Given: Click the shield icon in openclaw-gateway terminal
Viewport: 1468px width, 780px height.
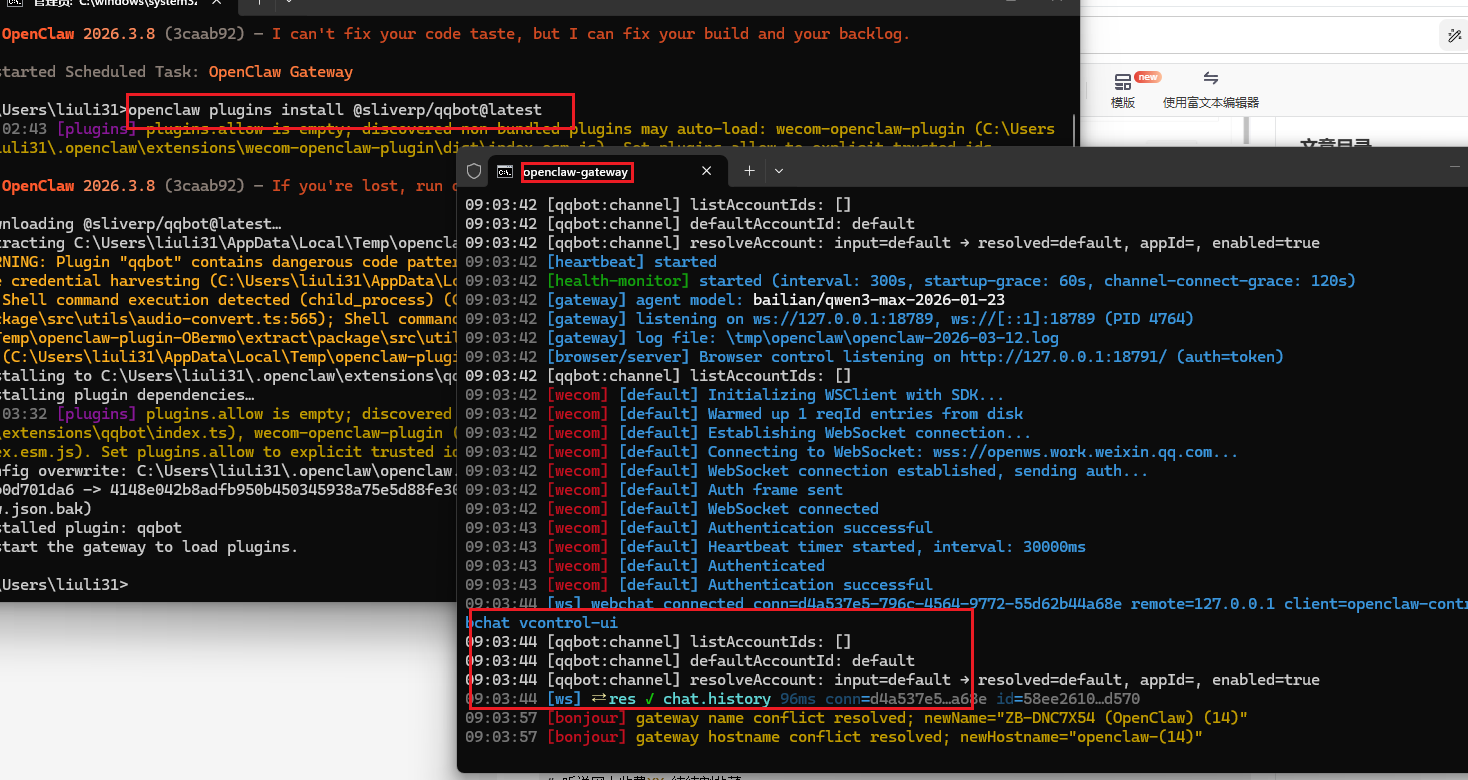Looking at the screenshot, I should pos(474,171).
